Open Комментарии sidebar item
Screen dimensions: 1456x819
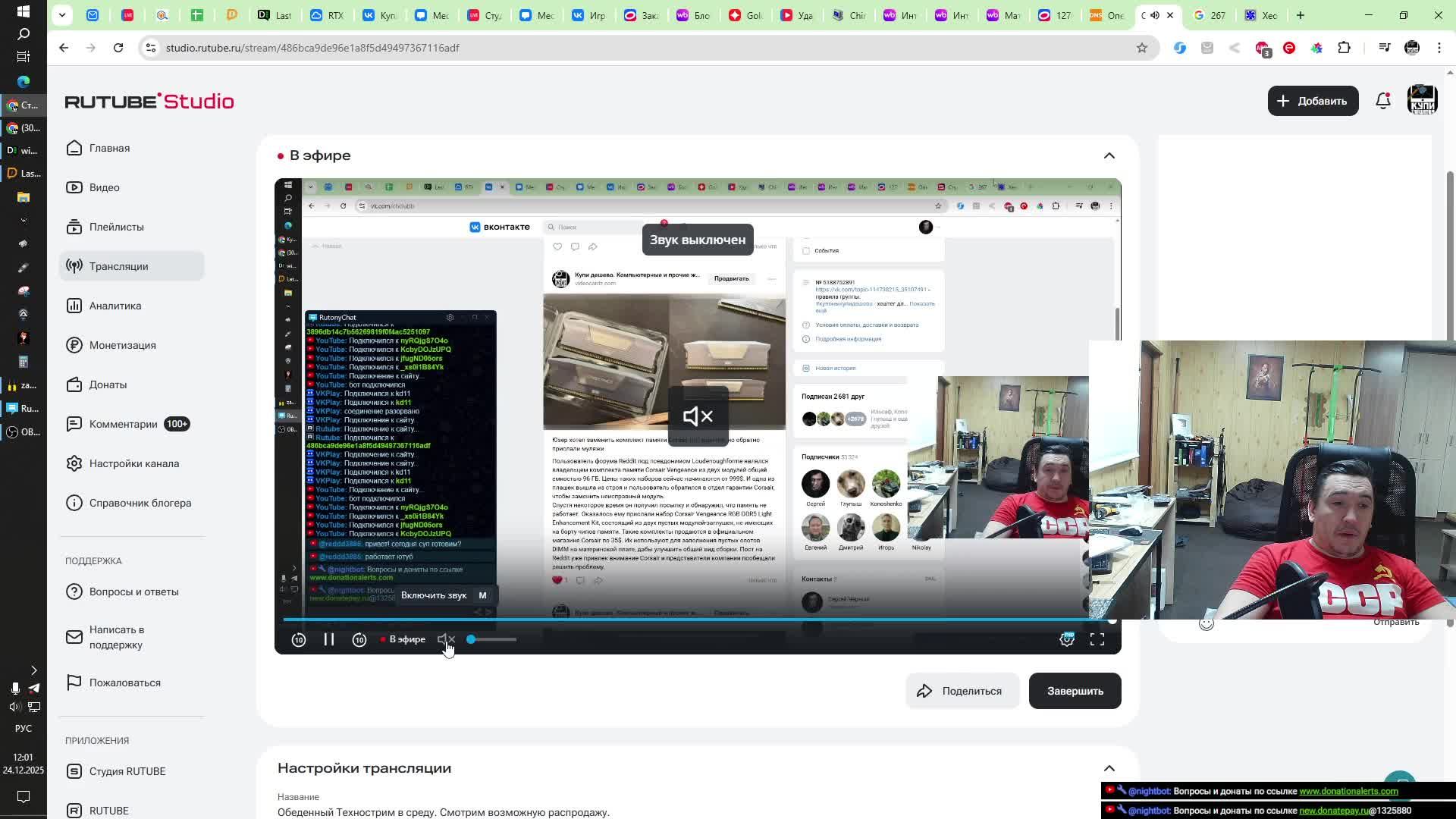point(123,424)
